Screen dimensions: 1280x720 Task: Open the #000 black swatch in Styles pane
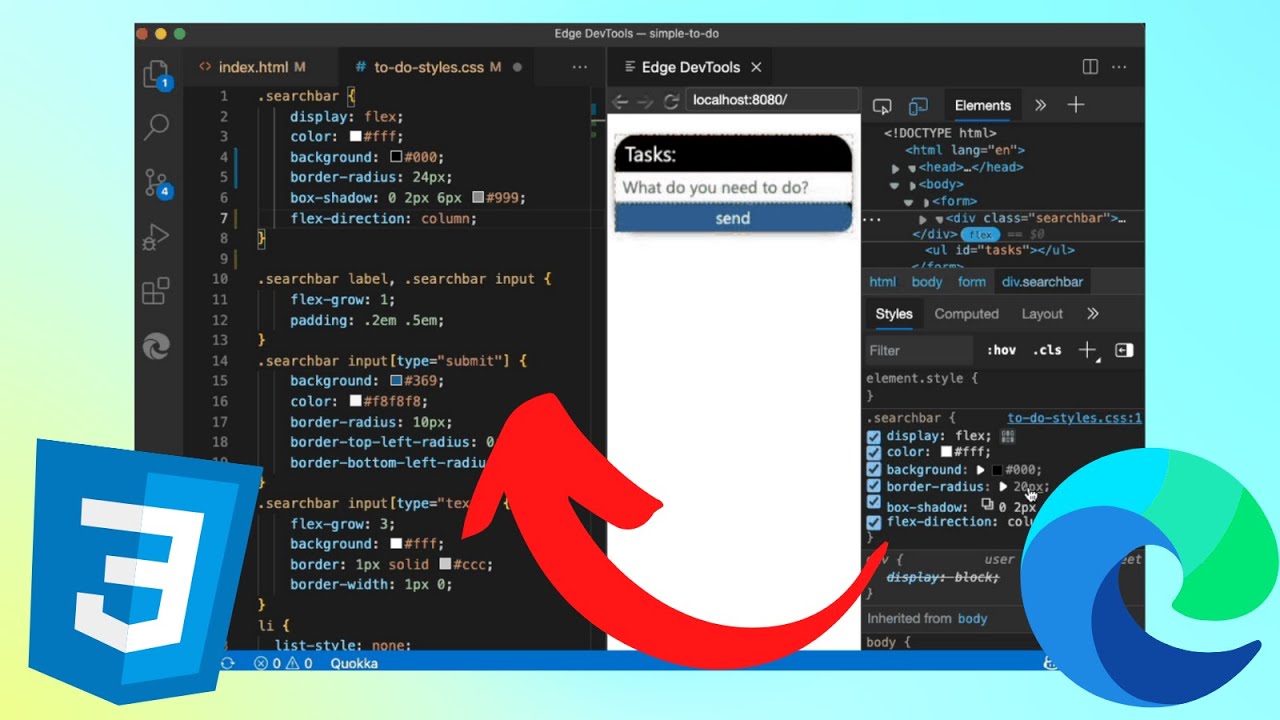(997, 470)
